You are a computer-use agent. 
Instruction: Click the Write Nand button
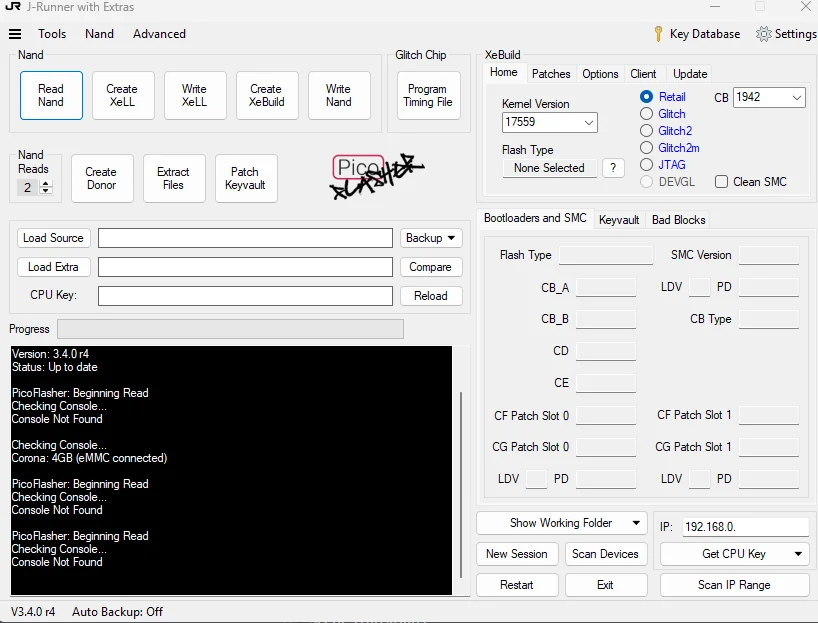point(339,95)
